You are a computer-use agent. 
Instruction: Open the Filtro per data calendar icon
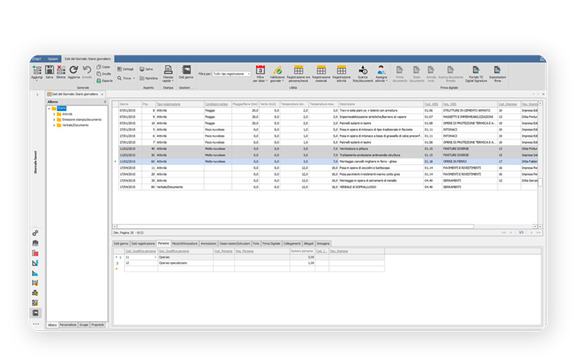click(260, 70)
